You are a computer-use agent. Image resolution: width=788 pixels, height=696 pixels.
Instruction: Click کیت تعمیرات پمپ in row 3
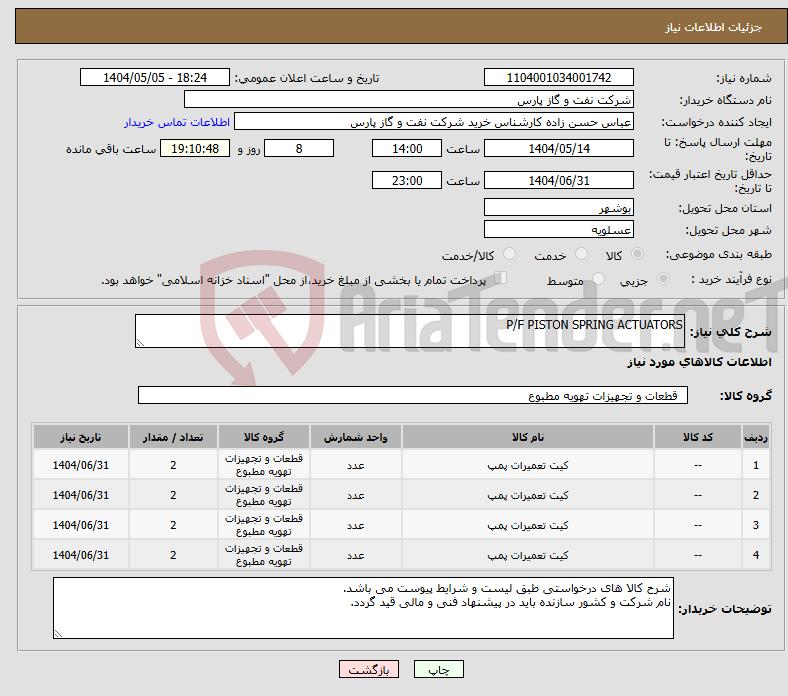click(528, 525)
